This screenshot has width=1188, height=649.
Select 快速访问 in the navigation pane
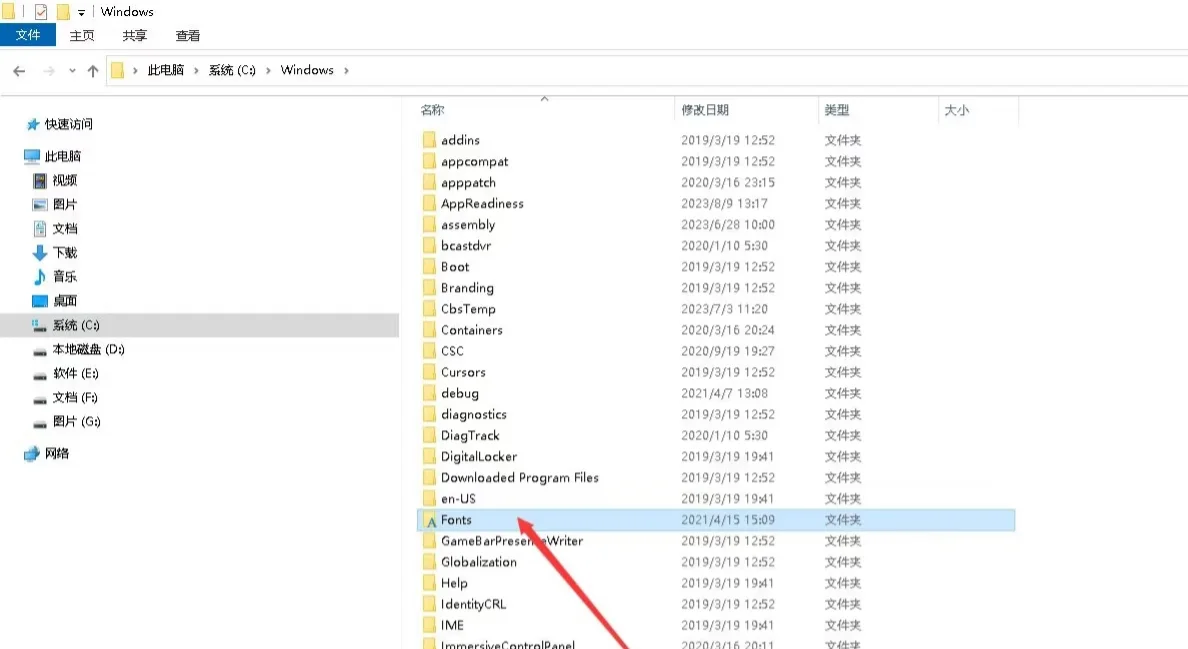[68, 124]
